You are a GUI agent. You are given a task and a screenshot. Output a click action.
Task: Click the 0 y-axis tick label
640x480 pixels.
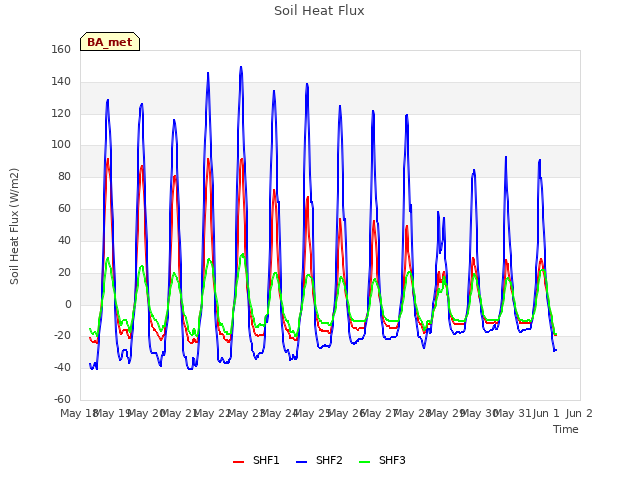[68, 304]
